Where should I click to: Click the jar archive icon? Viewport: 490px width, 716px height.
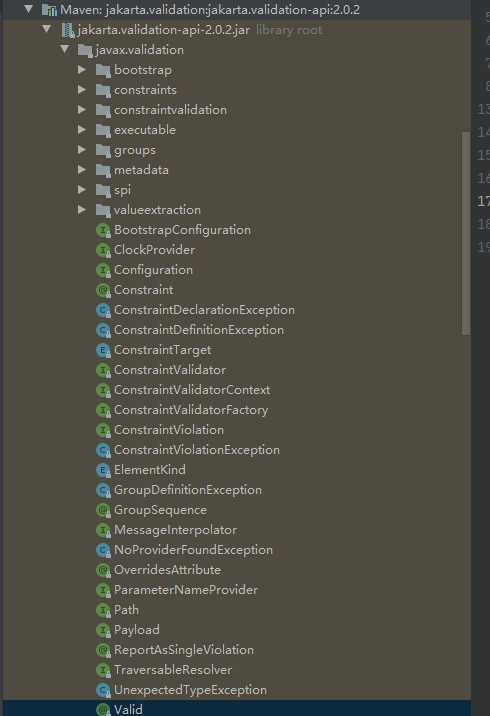pos(68,30)
